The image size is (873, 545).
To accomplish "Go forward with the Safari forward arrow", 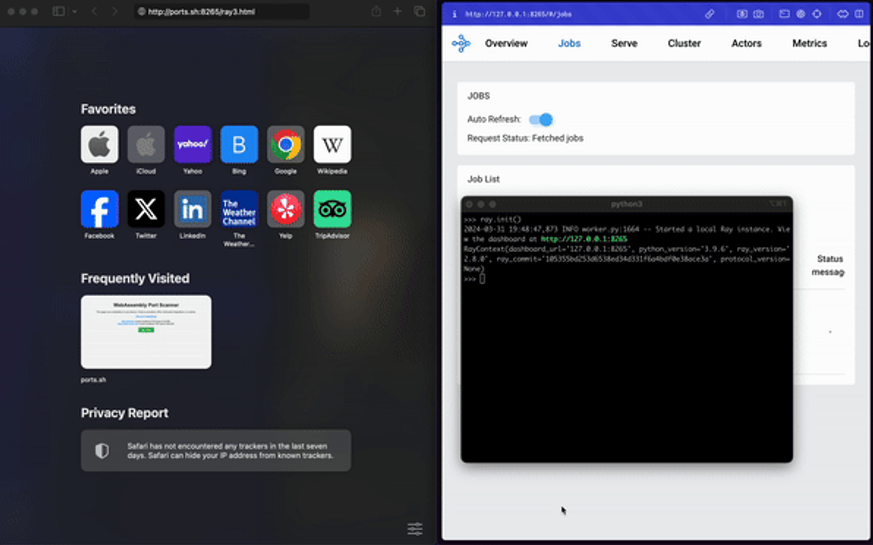I will pyautogui.click(x=115, y=11).
